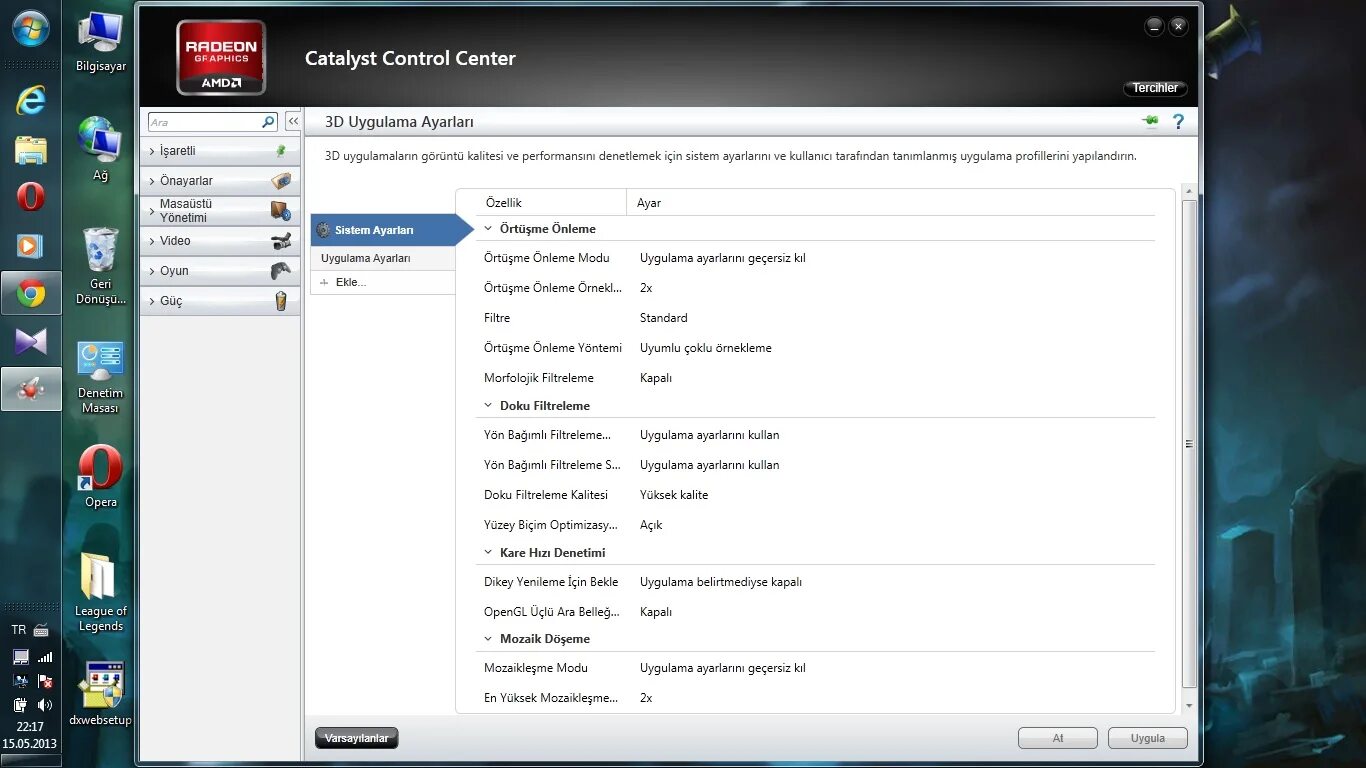The width and height of the screenshot is (1366, 768).
Task: Change Dikey Yenileme İçin Bekle value
Action: [721, 582]
